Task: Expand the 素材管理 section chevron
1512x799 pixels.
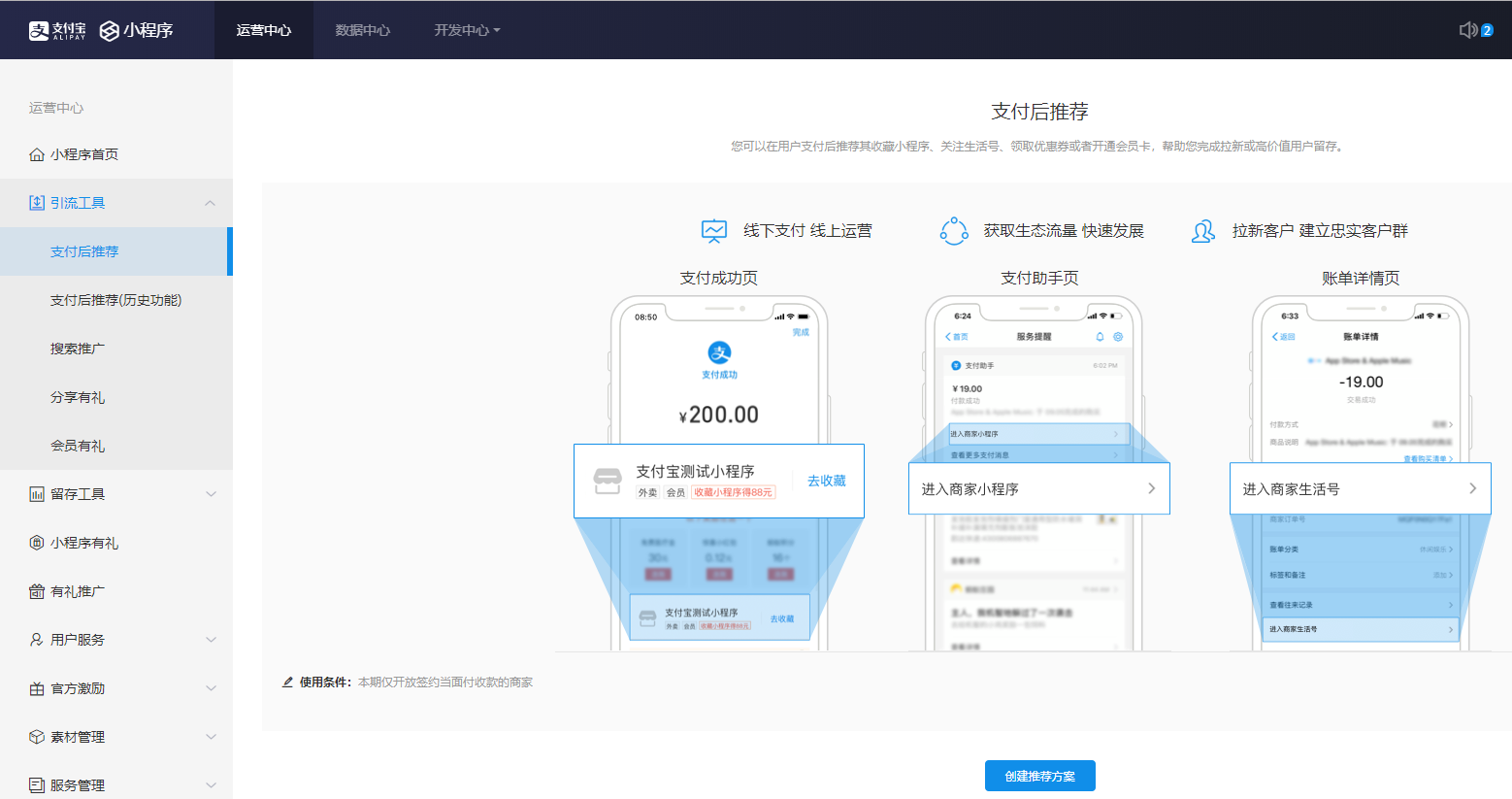Action: [x=211, y=737]
